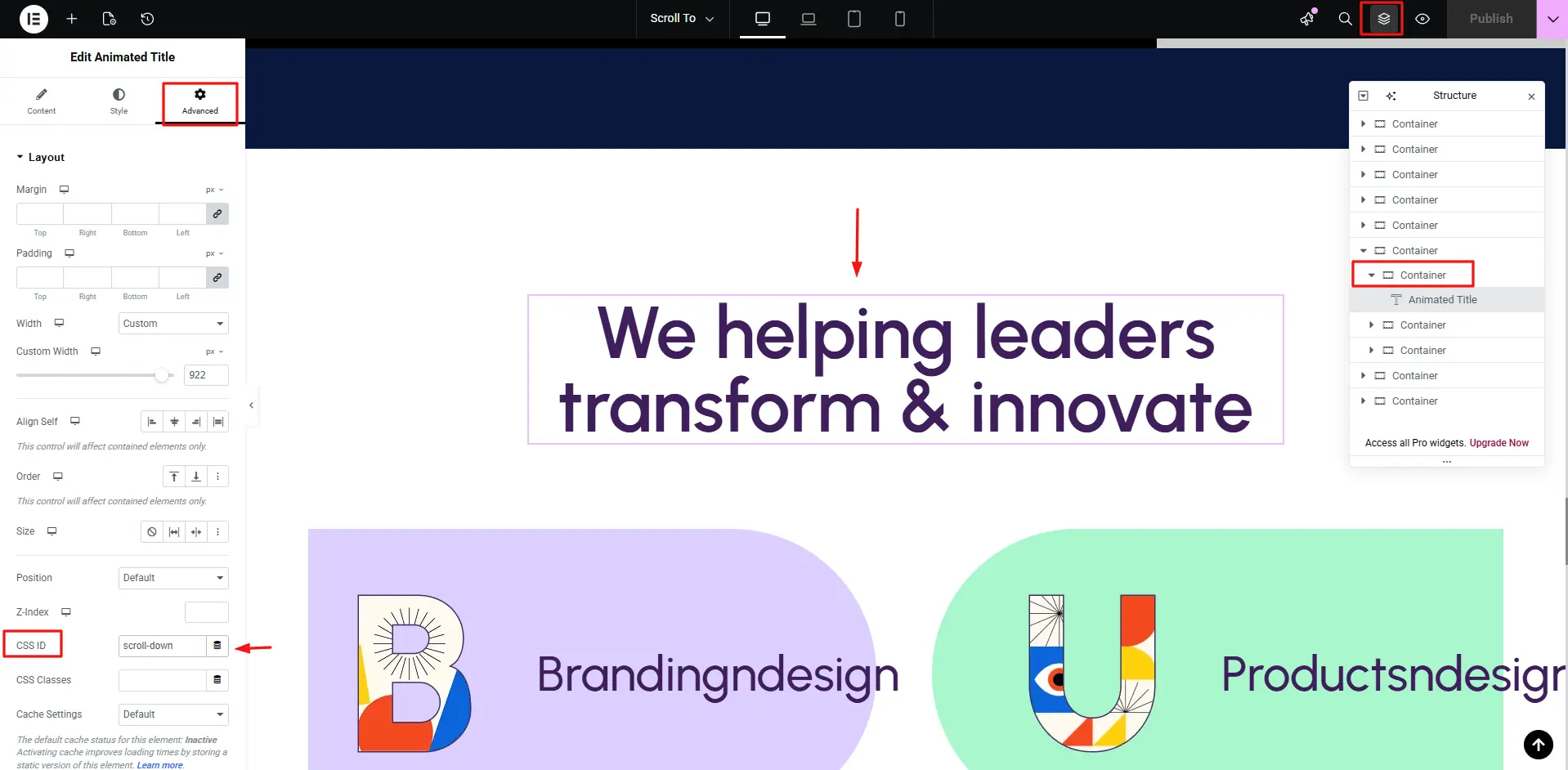Viewport: 1568px width, 770px height.
Task: Open the revision history icon
Action: point(147,19)
